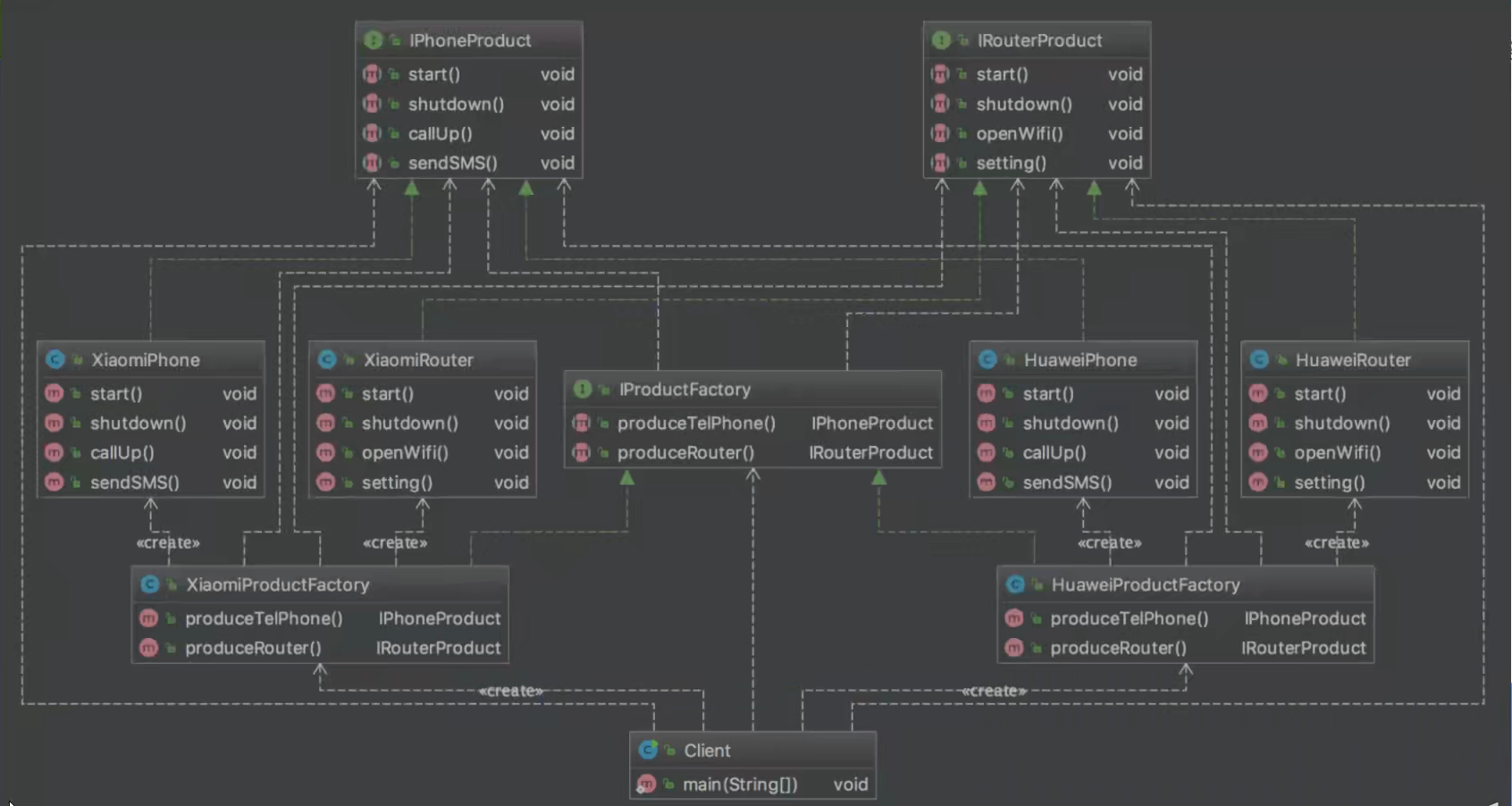Click method icon of IPhoneProduct callUp()
The image size is (1512, 806).
tap(372, 133)
